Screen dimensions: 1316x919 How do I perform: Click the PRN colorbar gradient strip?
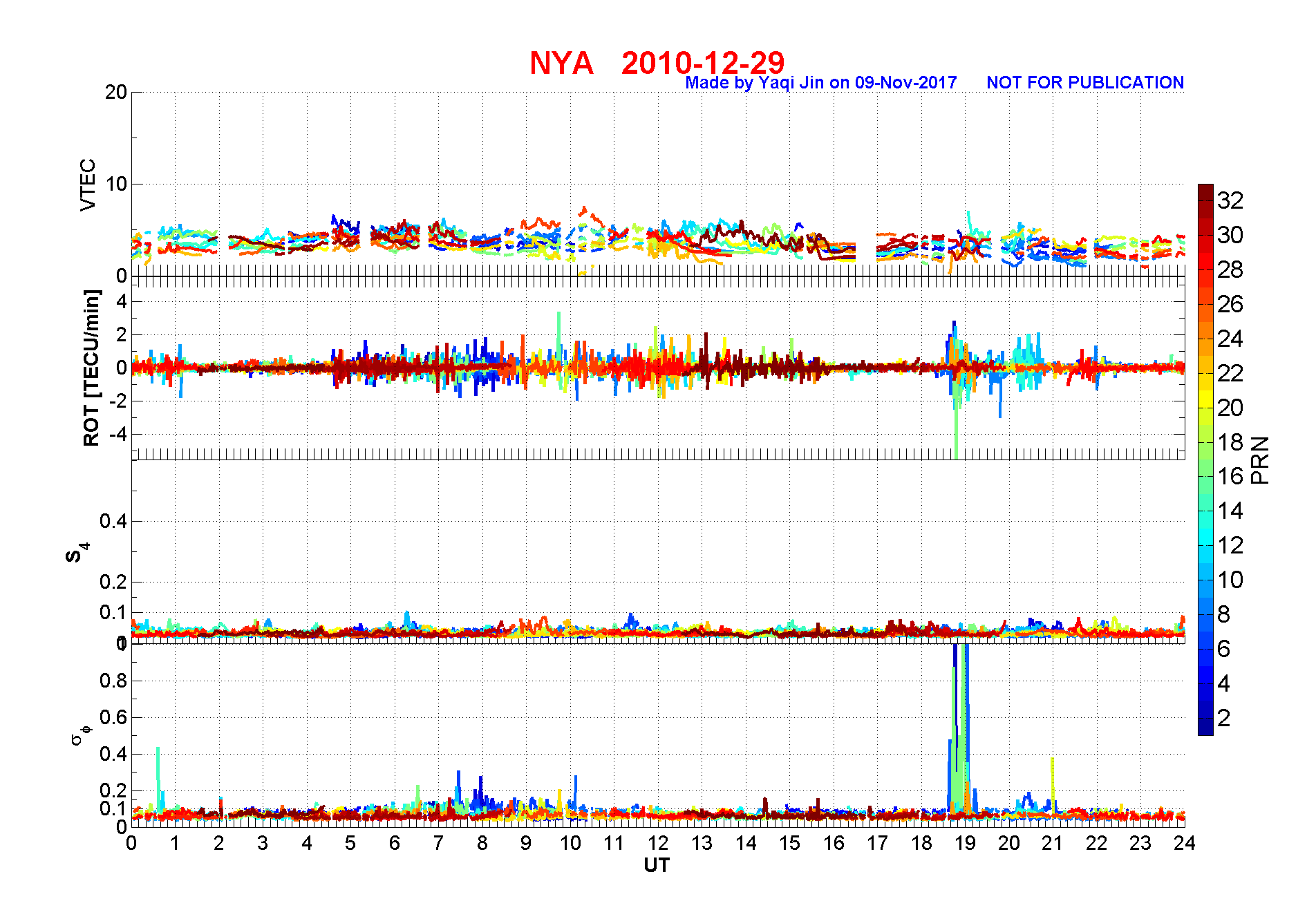1205,459
